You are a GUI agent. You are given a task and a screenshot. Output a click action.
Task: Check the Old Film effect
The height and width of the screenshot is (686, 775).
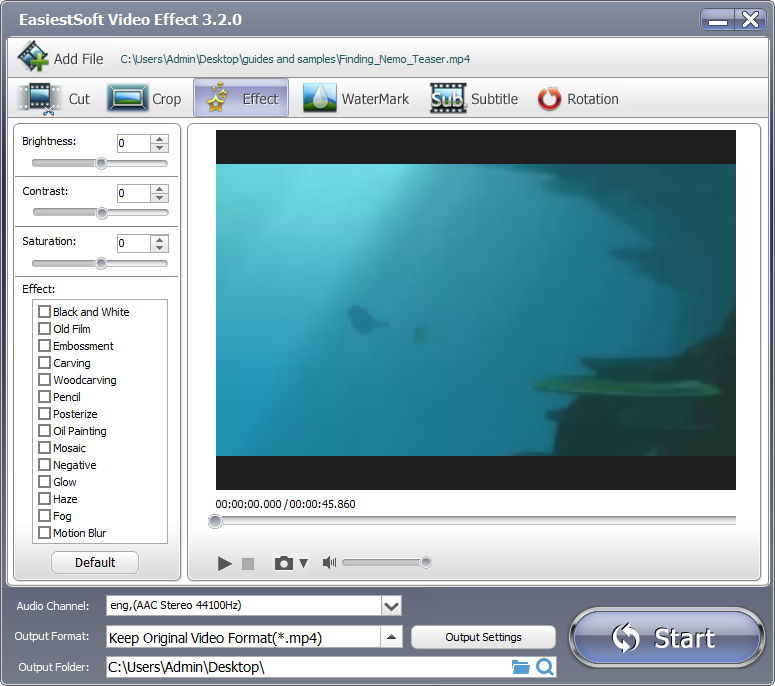coord(44,329)
